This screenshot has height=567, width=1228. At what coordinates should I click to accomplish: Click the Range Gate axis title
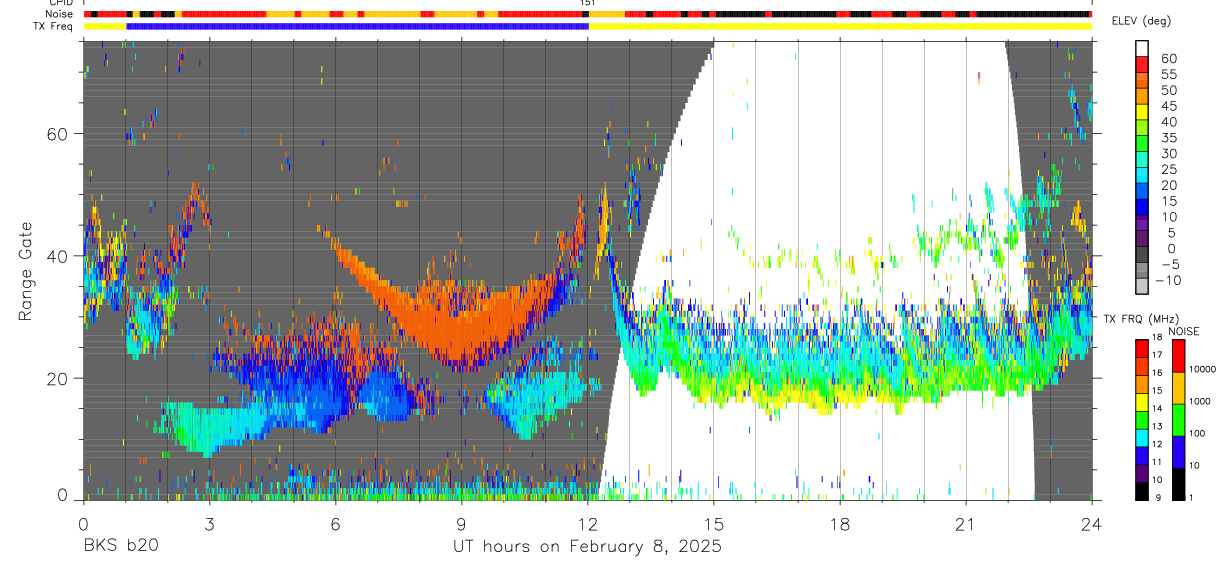point(26,271)
